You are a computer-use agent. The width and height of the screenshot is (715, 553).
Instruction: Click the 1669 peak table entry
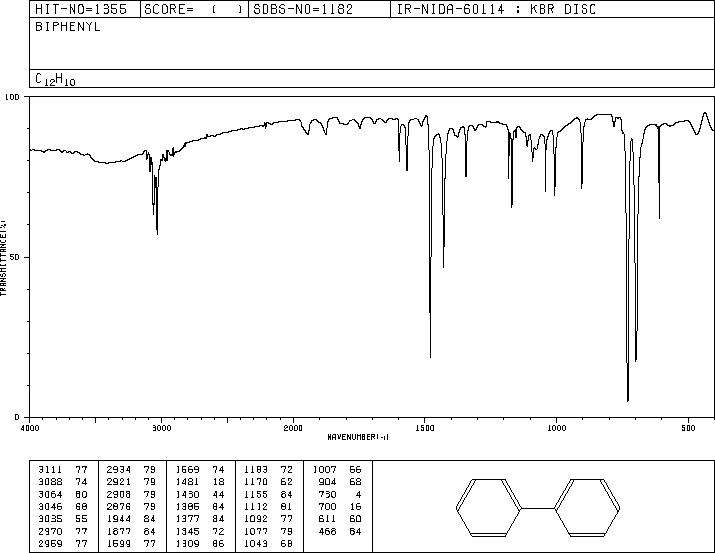point(200,470)
